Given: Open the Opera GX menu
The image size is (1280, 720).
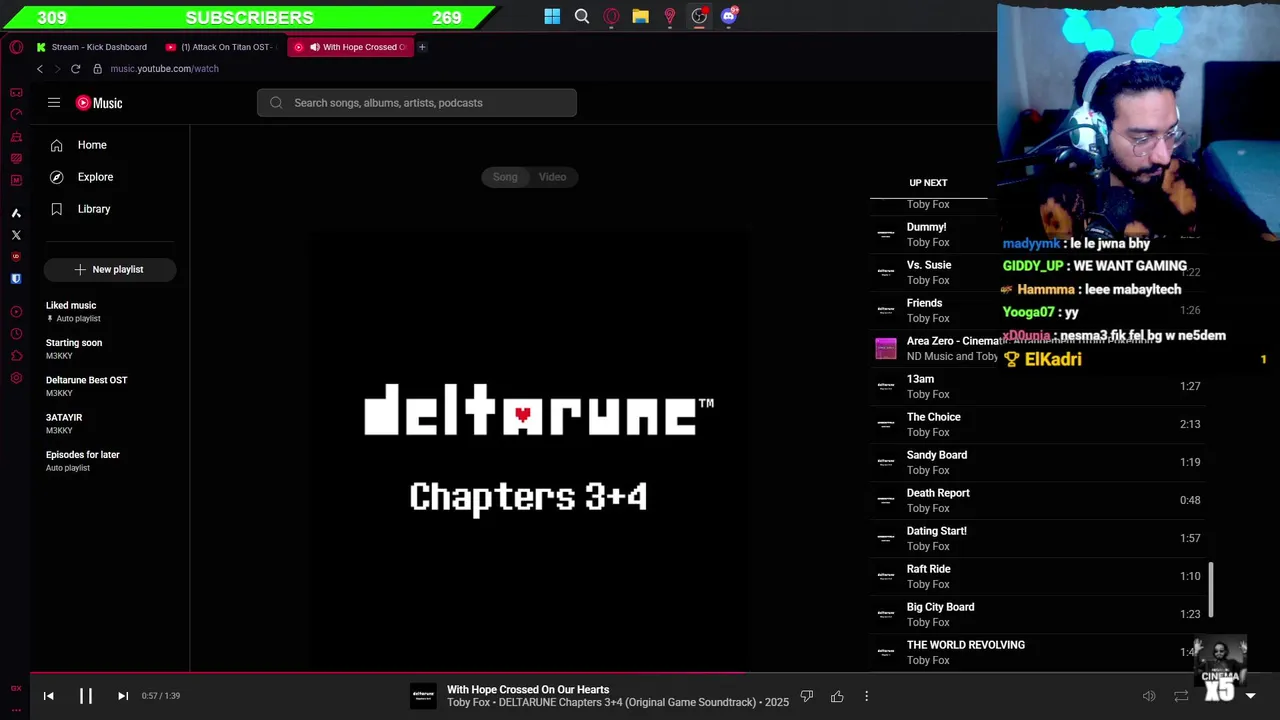Looking at the screenshot, I should [x=16, y=47].
